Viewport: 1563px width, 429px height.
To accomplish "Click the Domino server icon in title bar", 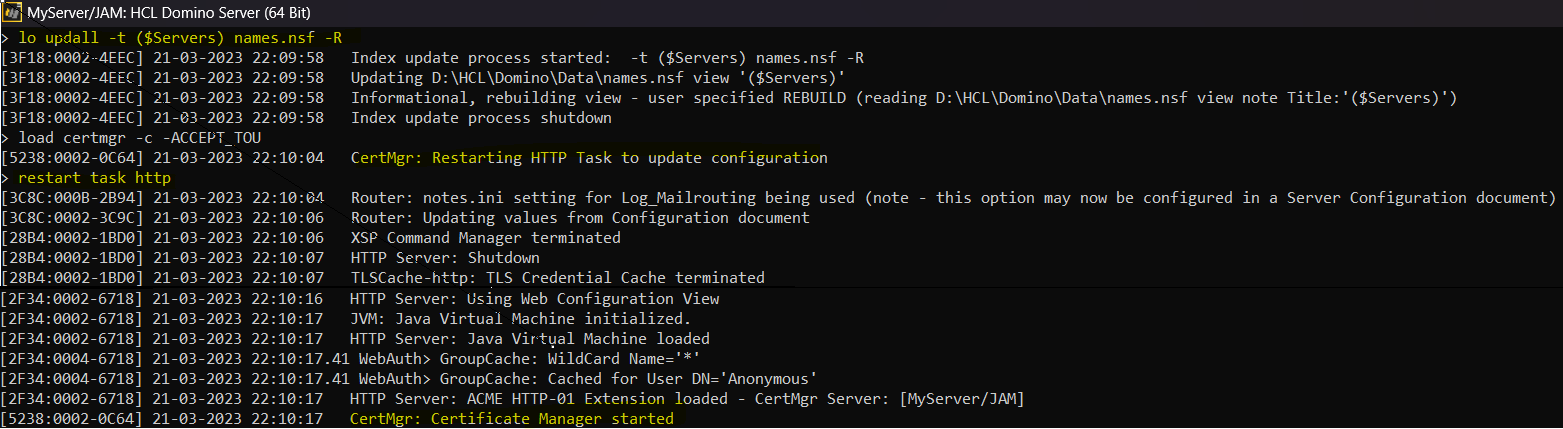I will point(12,13).
